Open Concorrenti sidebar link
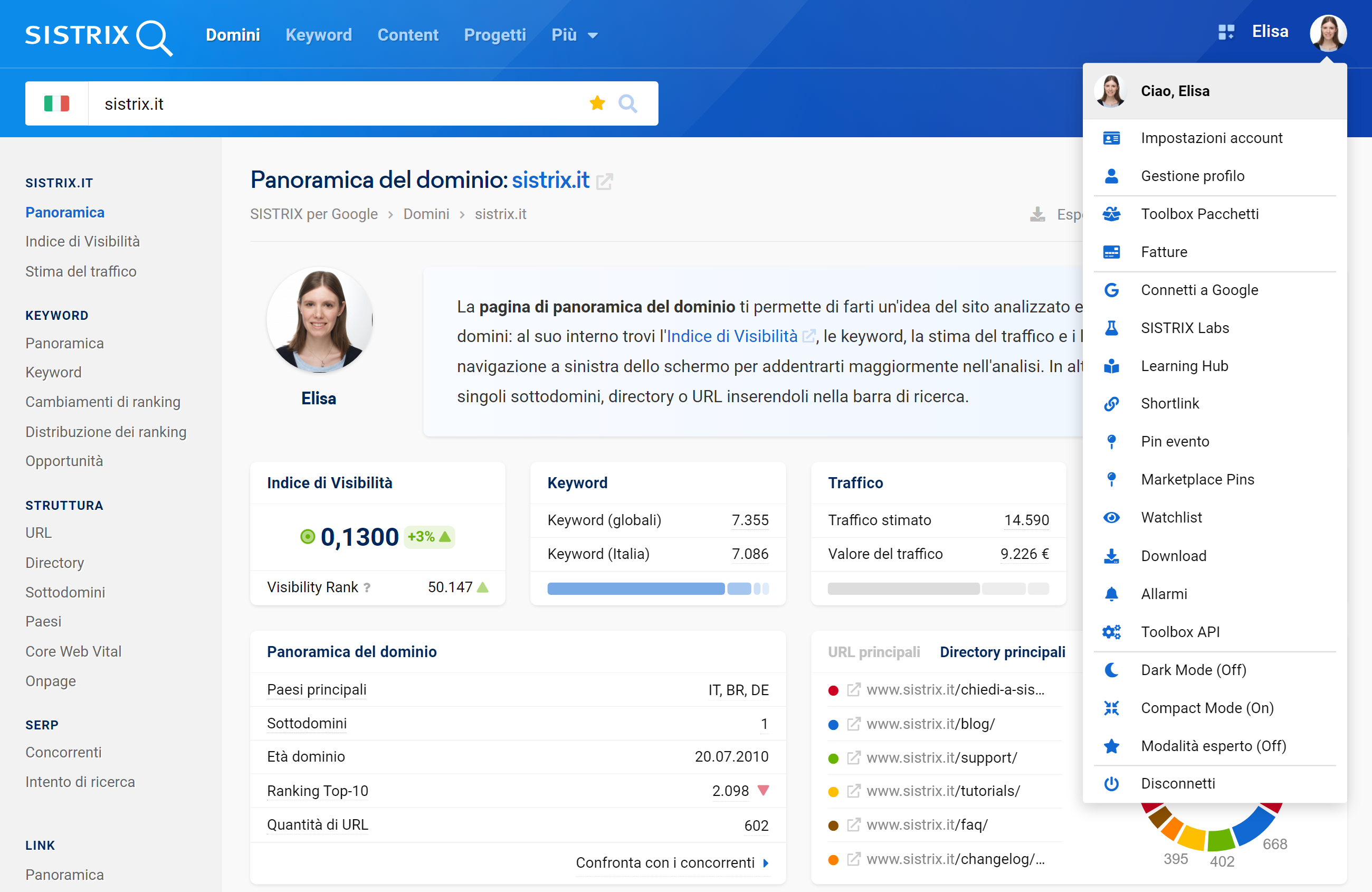 [63, 753]
